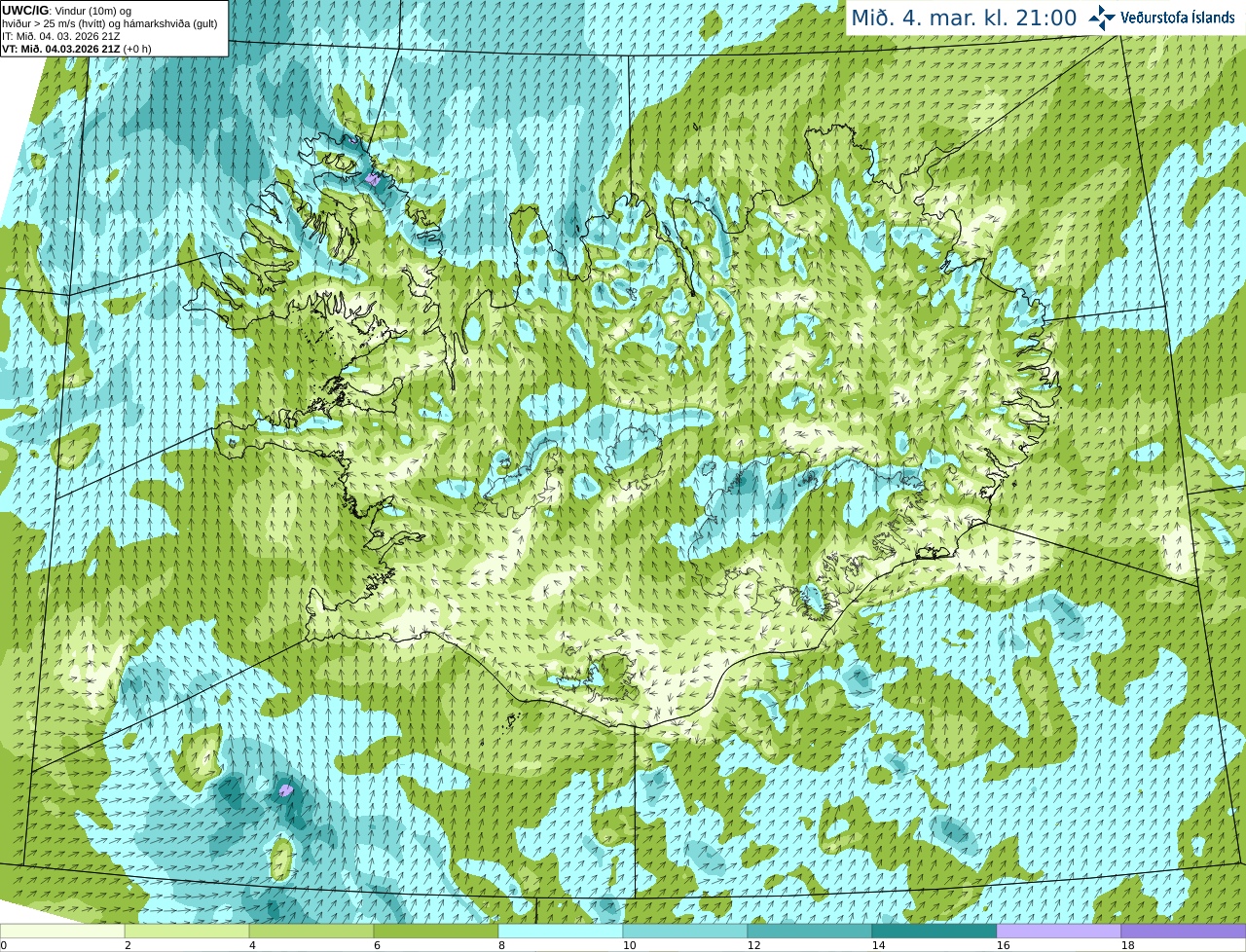Image resolution: width=1246 pixels, height=952 pixels.
Task: Pick the darker purple above-18 m/s legend swatch
Action: [1184, 932]
